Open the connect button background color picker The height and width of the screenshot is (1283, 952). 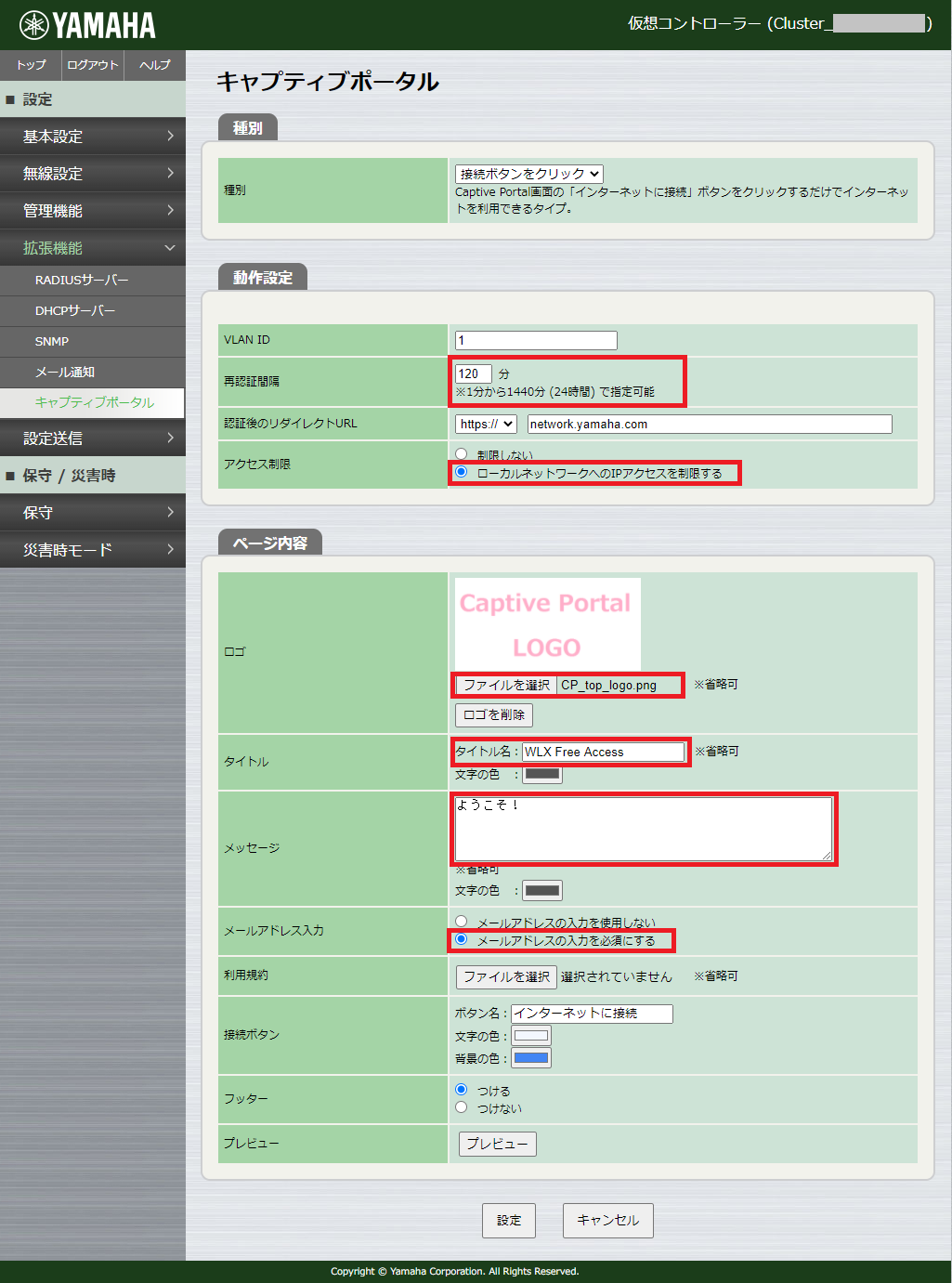[530, 1056]
